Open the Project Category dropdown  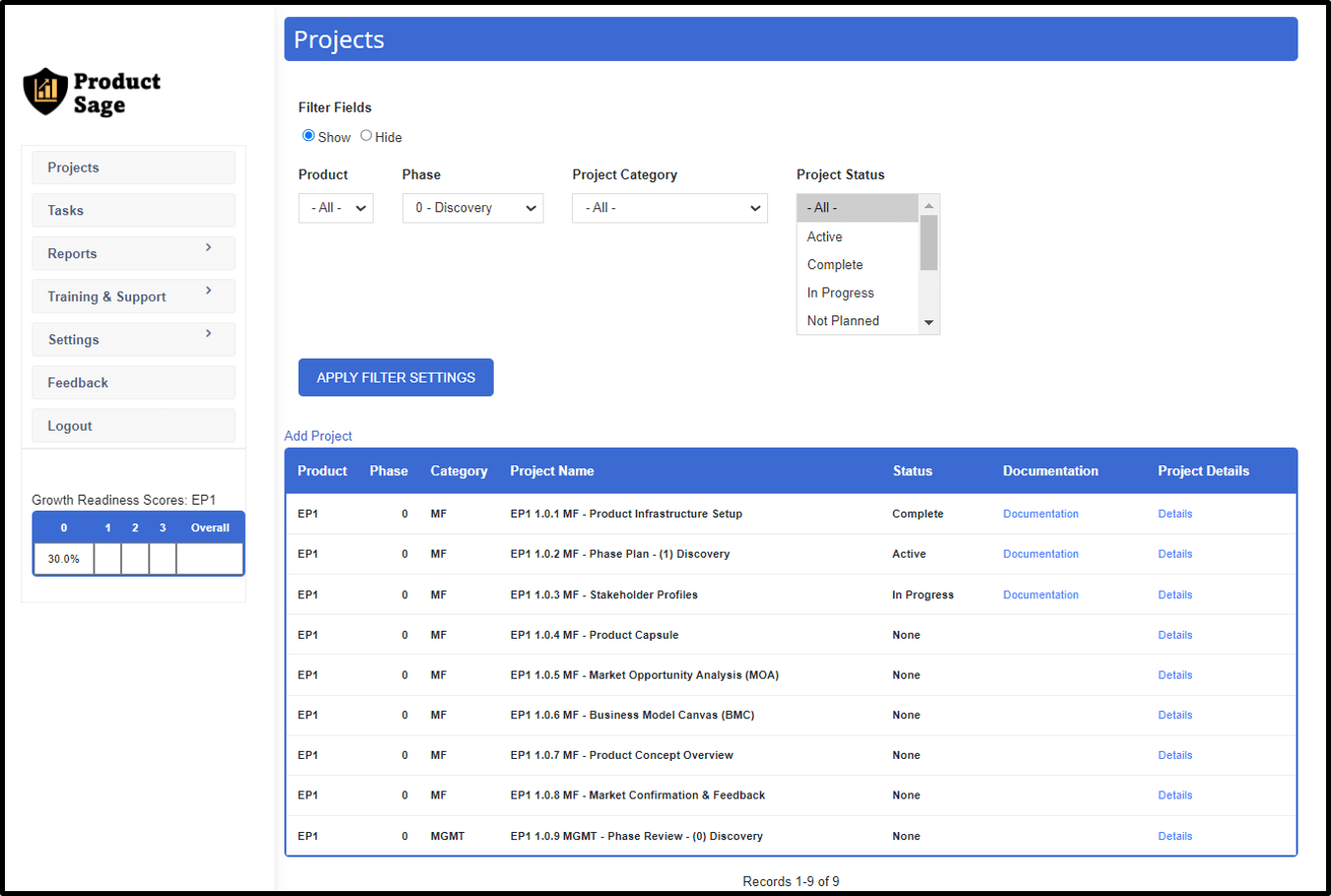669,208
